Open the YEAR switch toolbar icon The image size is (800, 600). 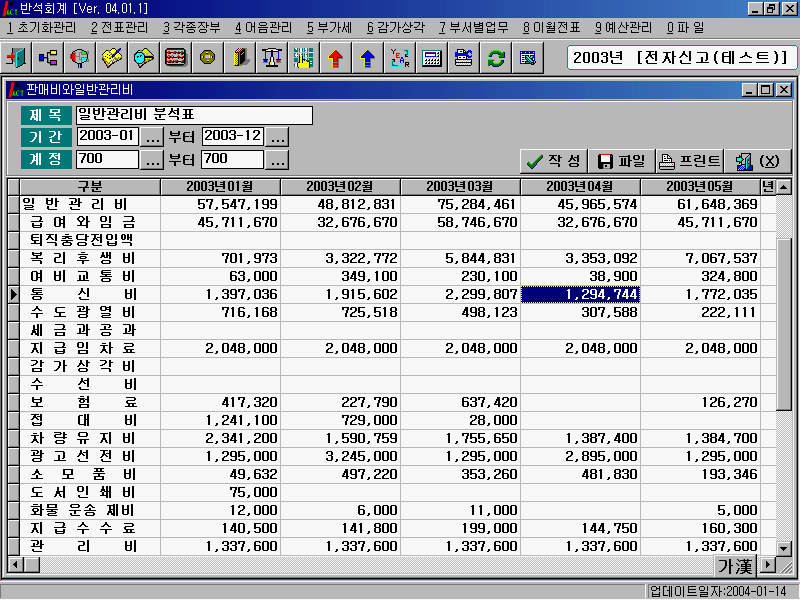pos(399,58)
